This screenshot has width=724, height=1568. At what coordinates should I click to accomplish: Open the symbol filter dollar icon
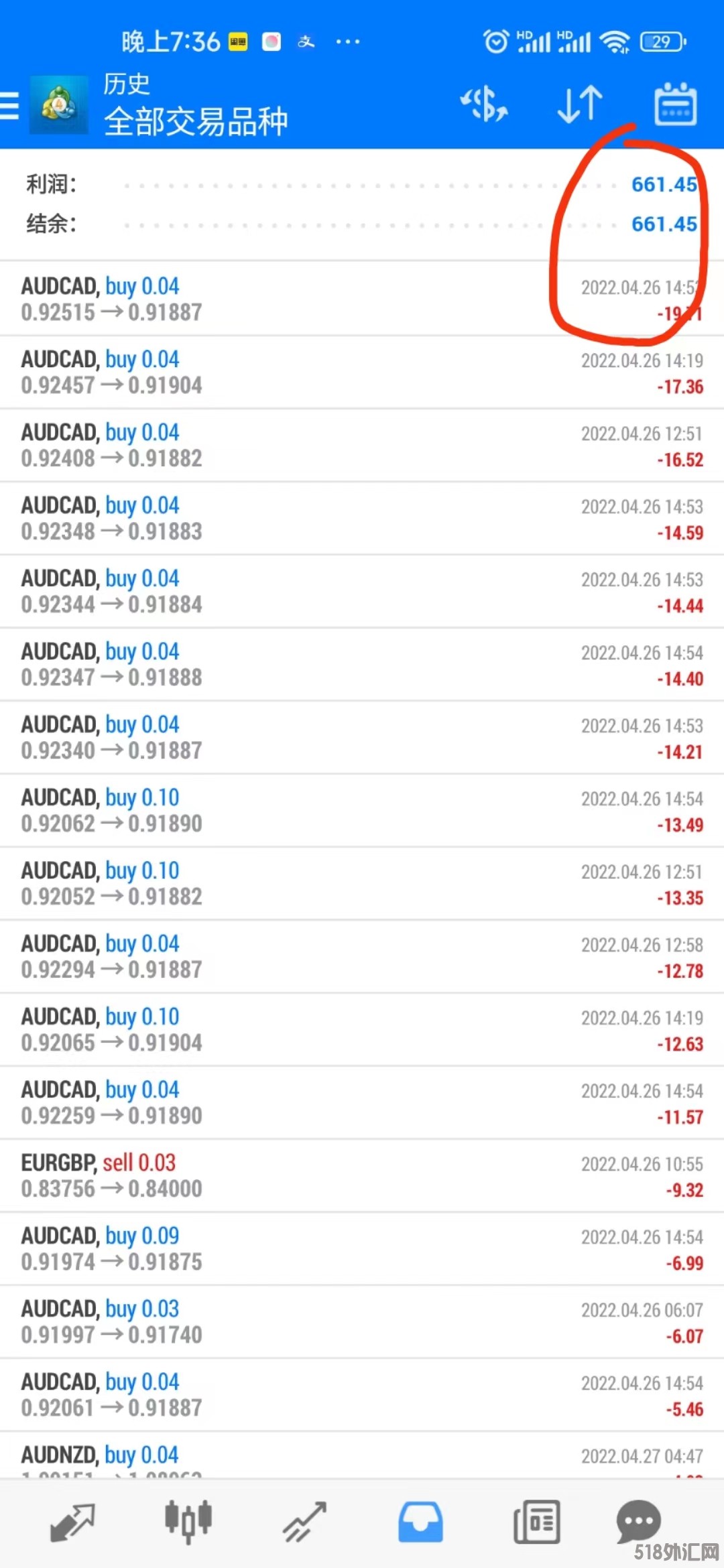pyautogui.click(x=484, y=105)
